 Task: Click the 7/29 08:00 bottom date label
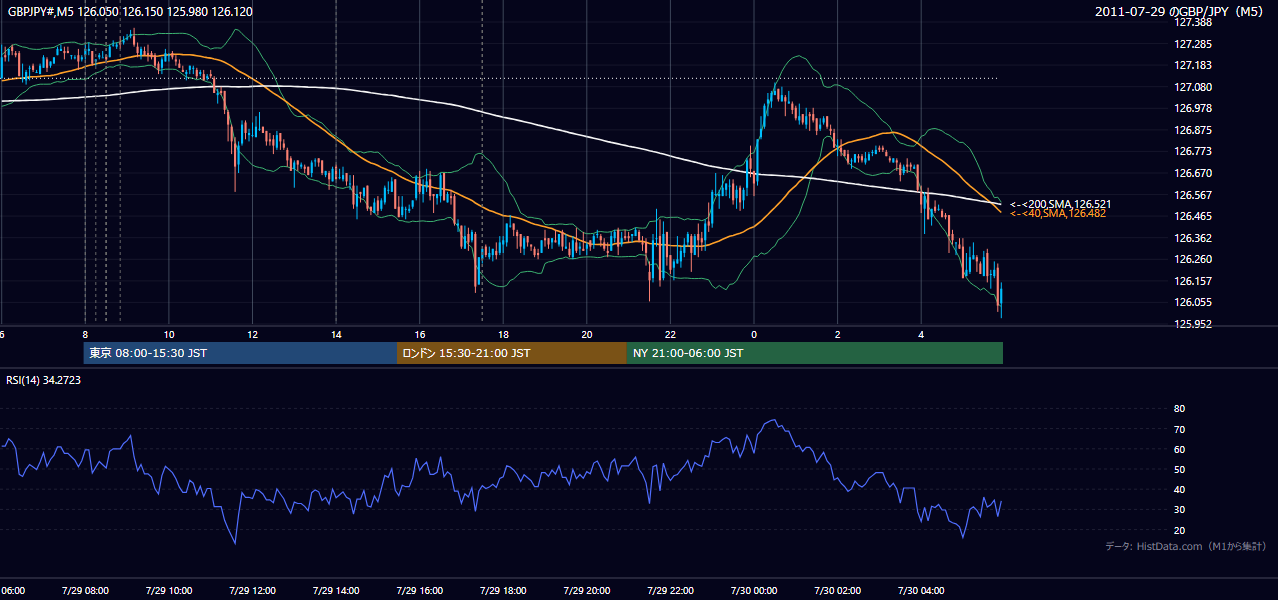pyautogui.click(x=85, y=590)
